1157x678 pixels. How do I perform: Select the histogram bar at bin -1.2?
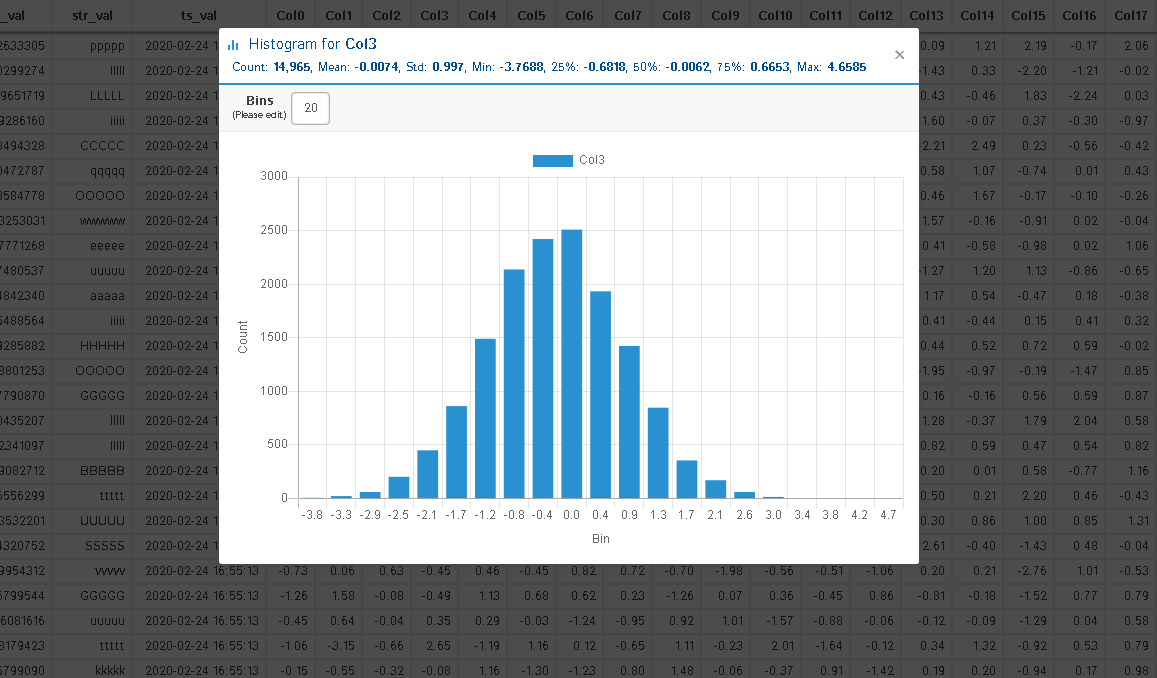pyautogui.click(x=486, y=418)
